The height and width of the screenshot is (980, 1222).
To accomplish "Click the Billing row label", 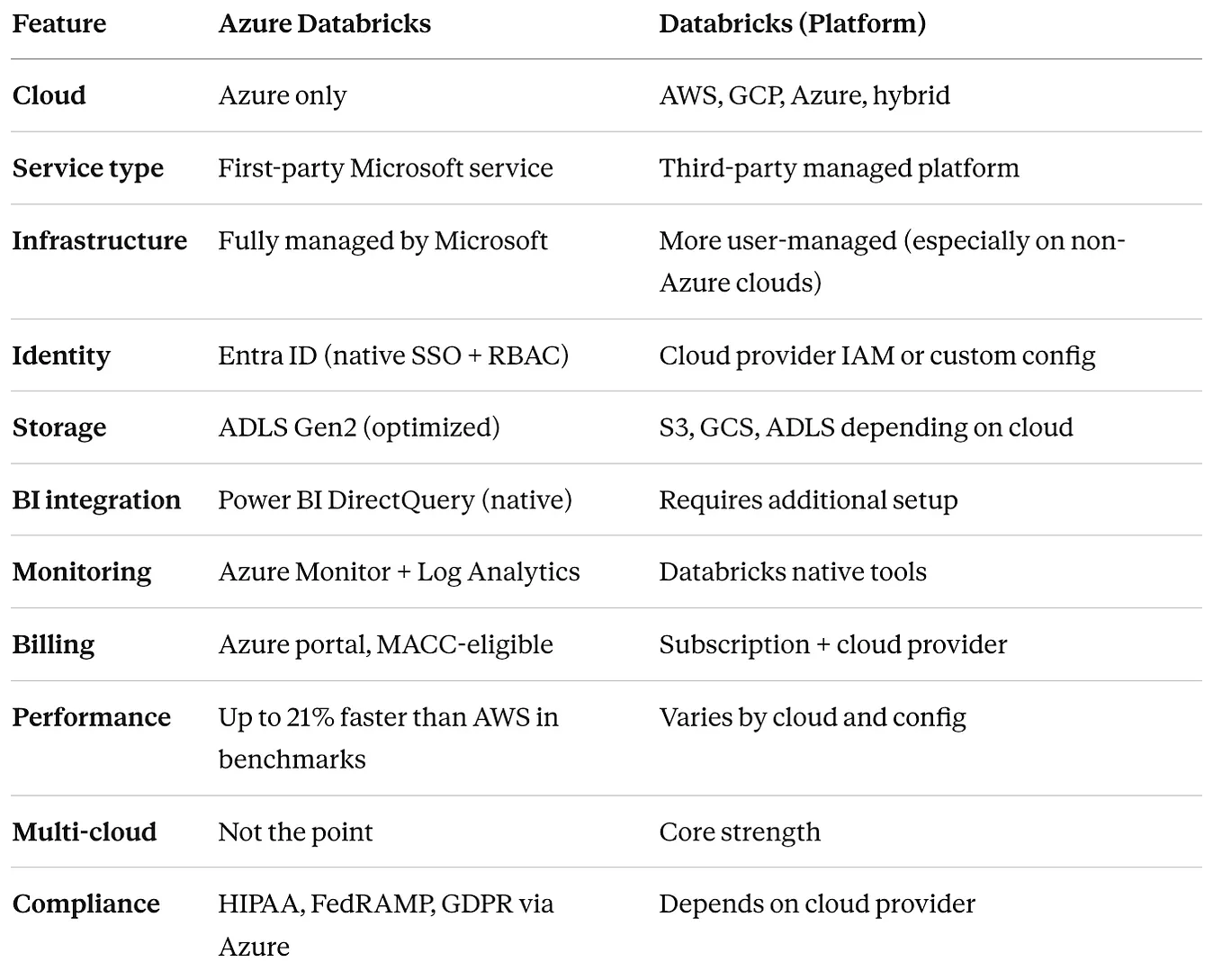I will (53, 645).
